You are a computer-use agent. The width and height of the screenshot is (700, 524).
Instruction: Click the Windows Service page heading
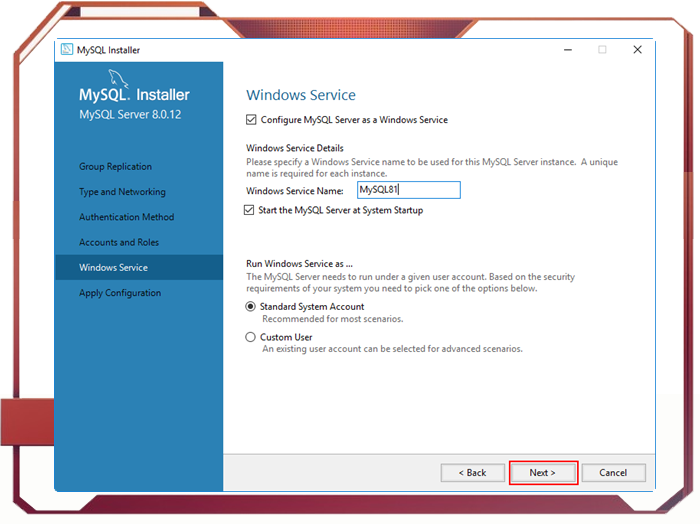[x=300, y=95]
